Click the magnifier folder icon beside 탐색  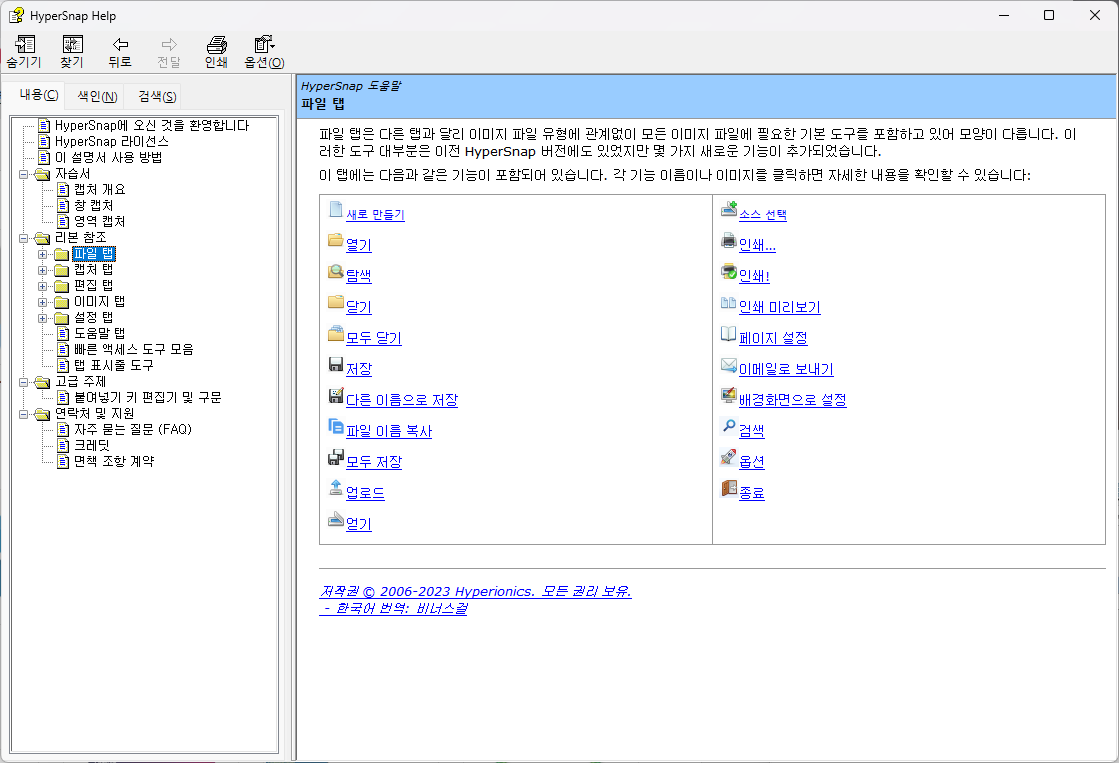click(x=336, y=271)
